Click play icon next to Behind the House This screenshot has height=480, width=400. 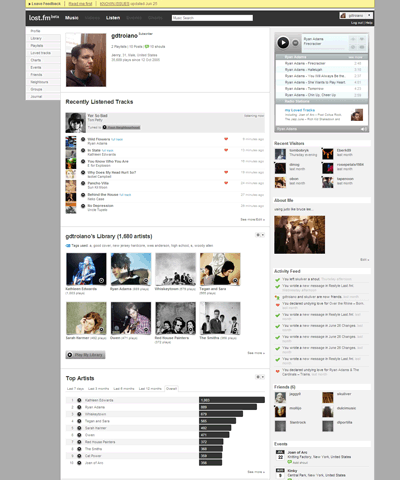tap(83, 195)
